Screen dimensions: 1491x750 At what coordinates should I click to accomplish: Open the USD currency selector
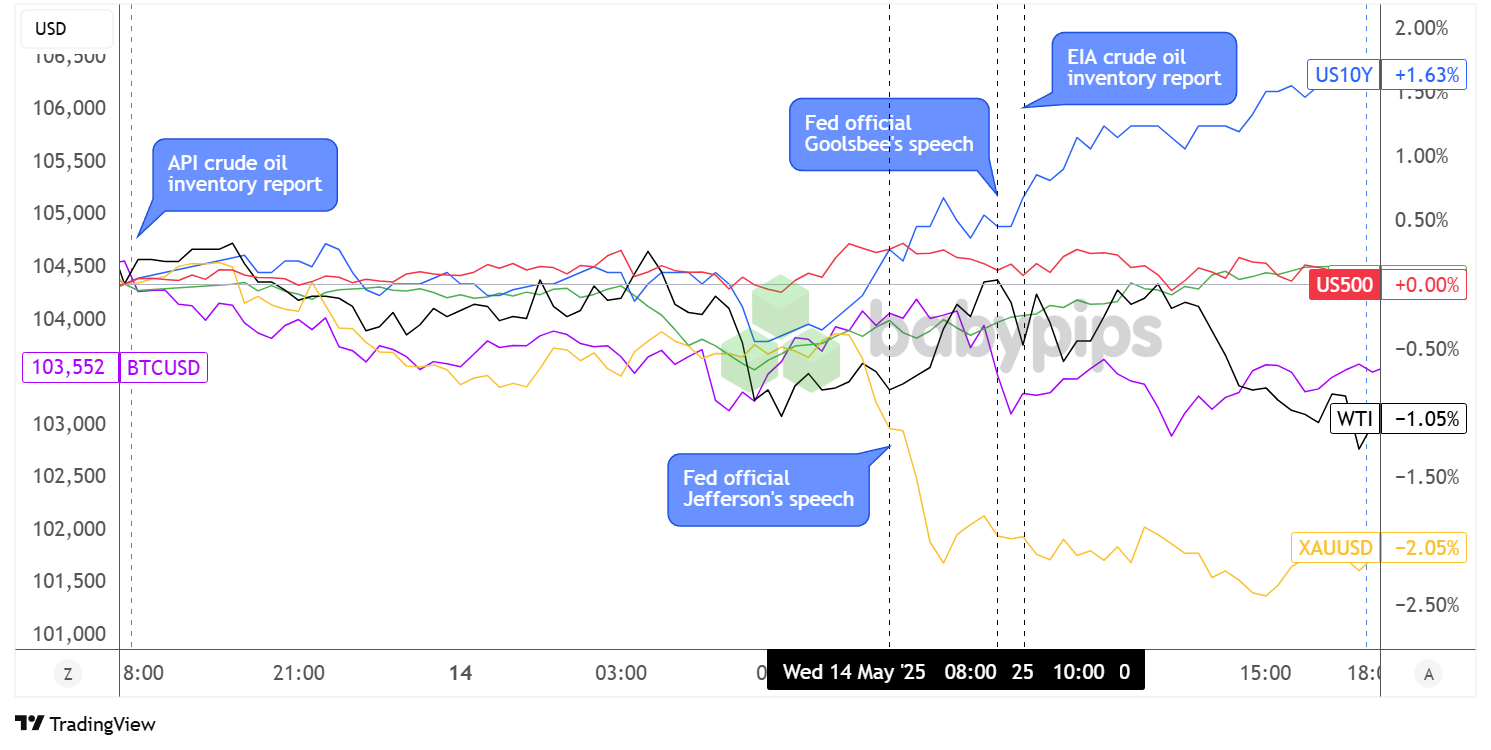pyautogui.click(x=66, y=29)
